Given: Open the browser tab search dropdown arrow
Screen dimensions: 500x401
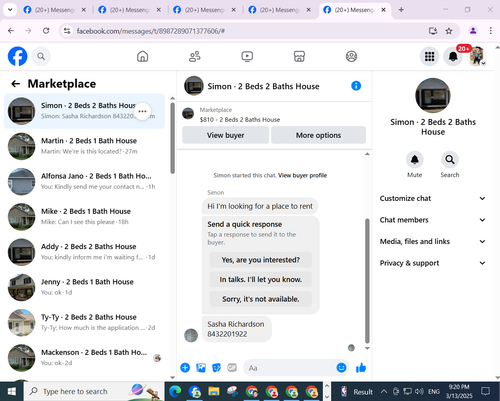Looking at the screenshot, I should [x=10, y=10].
